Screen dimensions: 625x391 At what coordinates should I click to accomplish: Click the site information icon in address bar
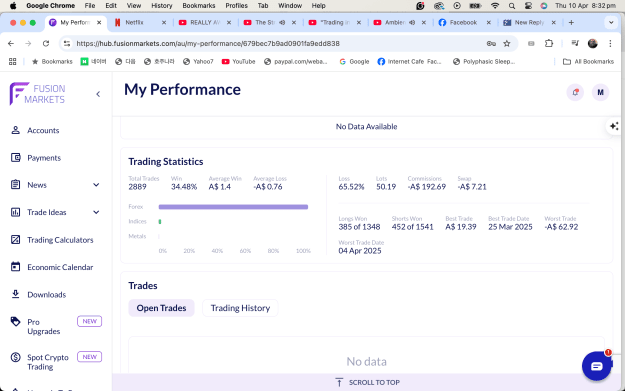point(67,43)
